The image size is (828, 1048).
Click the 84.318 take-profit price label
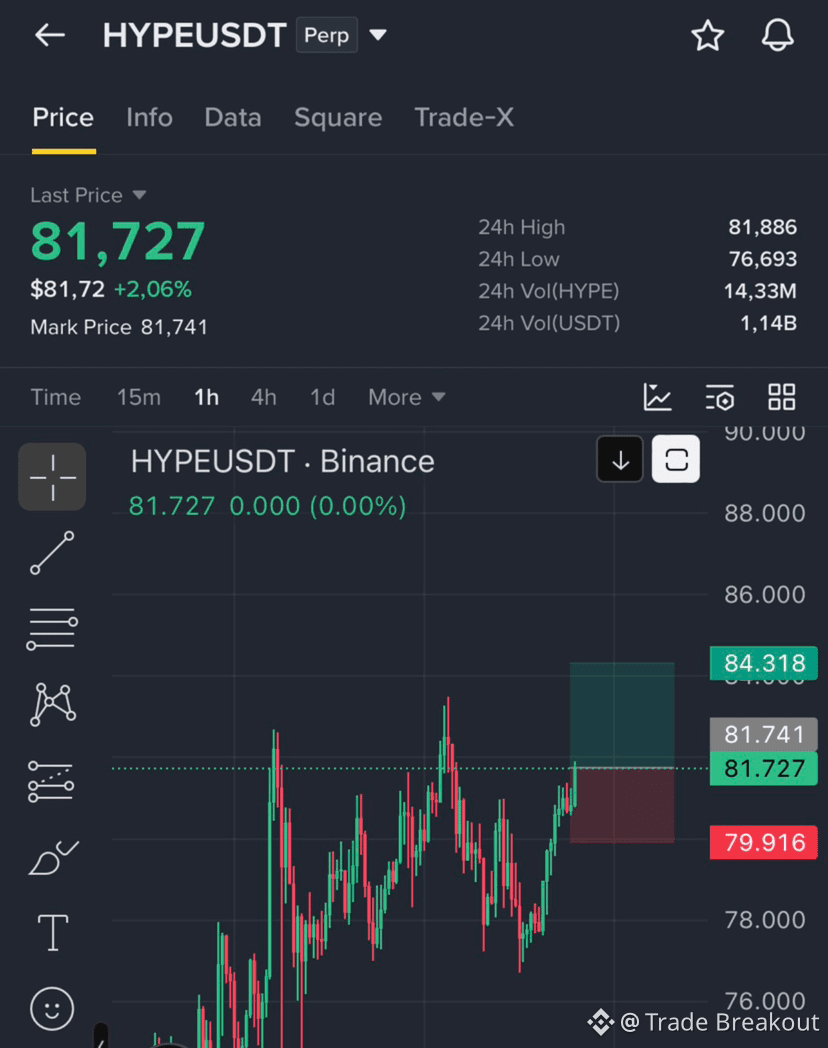[764, 663]
